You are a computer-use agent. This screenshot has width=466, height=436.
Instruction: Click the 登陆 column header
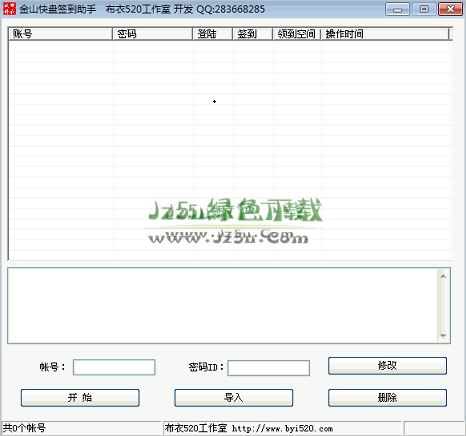213,34
